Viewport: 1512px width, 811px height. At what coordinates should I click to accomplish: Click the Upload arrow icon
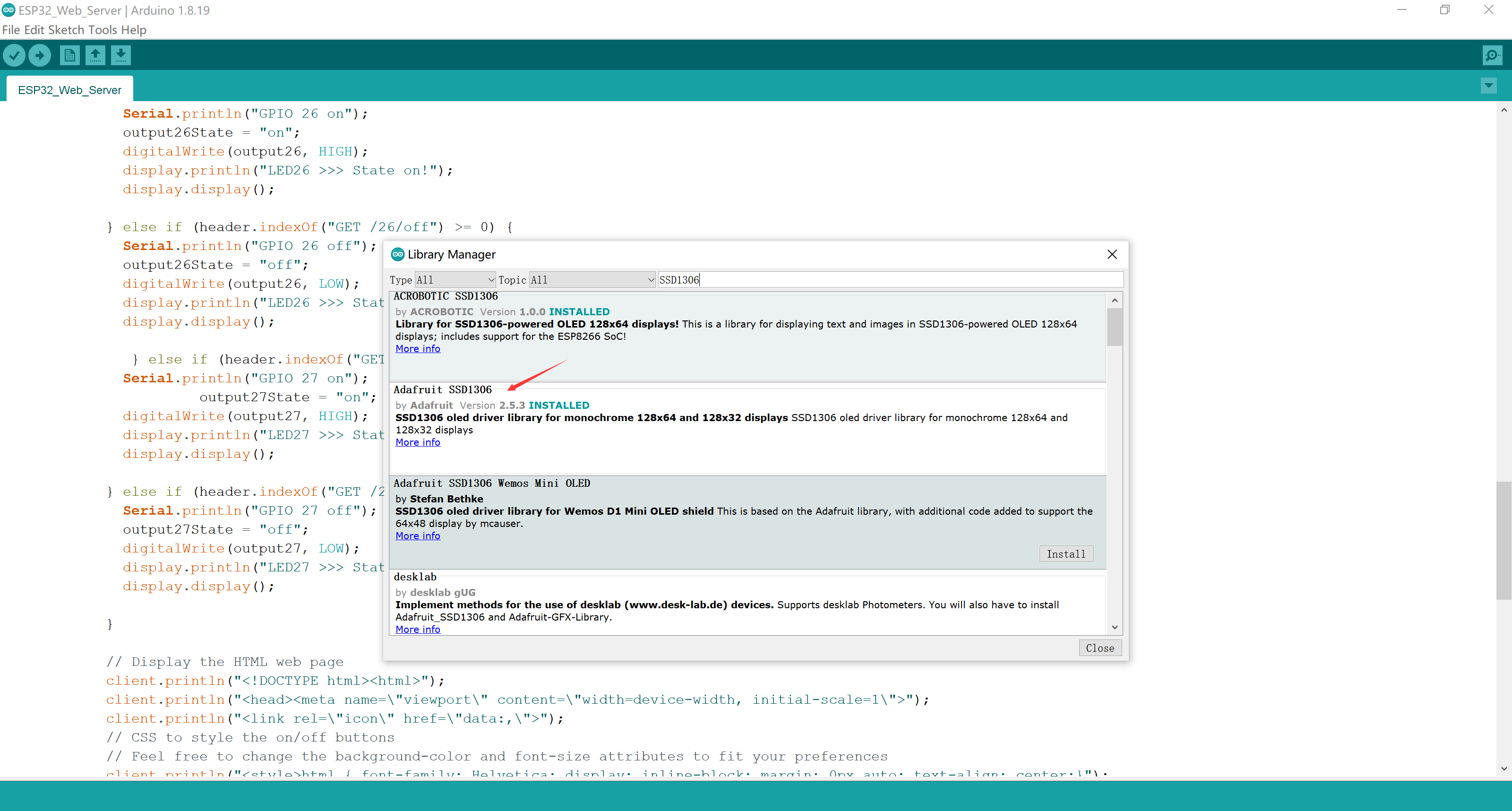[x=39, y=55]
